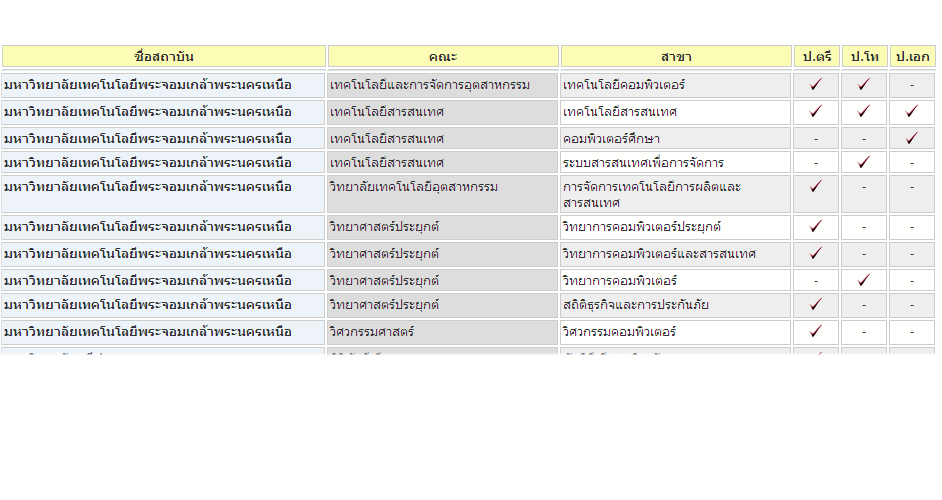Click the สาขา column header
Viewport: 942px width, 500px height.
(676, 56)
